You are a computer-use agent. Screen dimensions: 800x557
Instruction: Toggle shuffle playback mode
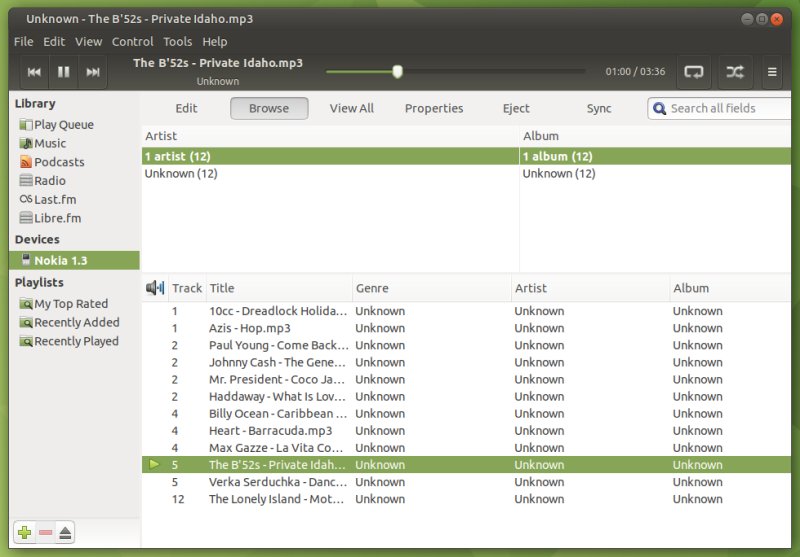point(734,72)
